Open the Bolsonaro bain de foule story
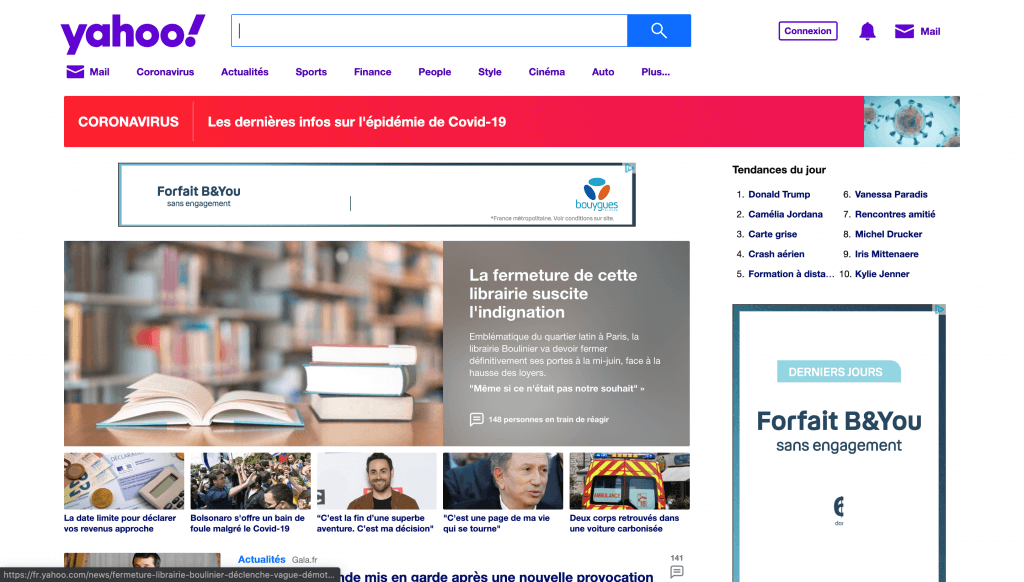Screen dimensions: 1024x582 [x=250, y=480]
